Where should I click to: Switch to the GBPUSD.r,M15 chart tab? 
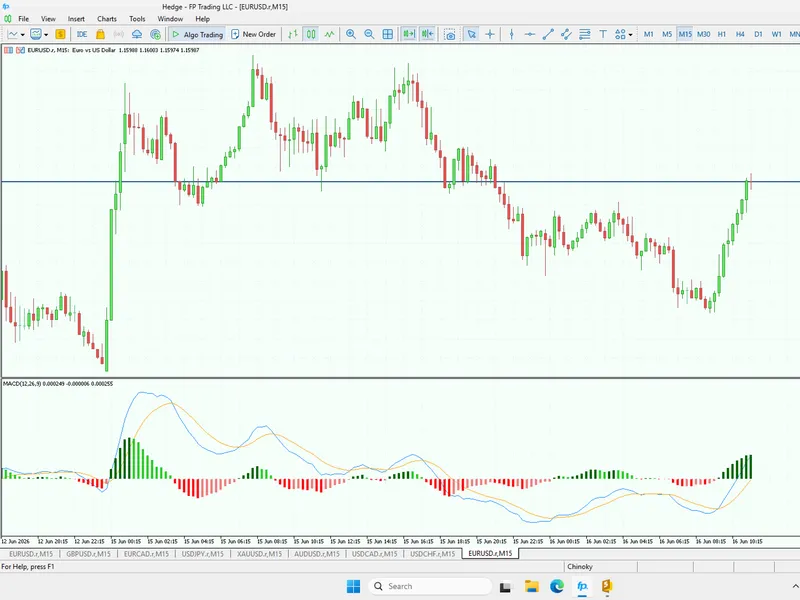pos(88,554)
